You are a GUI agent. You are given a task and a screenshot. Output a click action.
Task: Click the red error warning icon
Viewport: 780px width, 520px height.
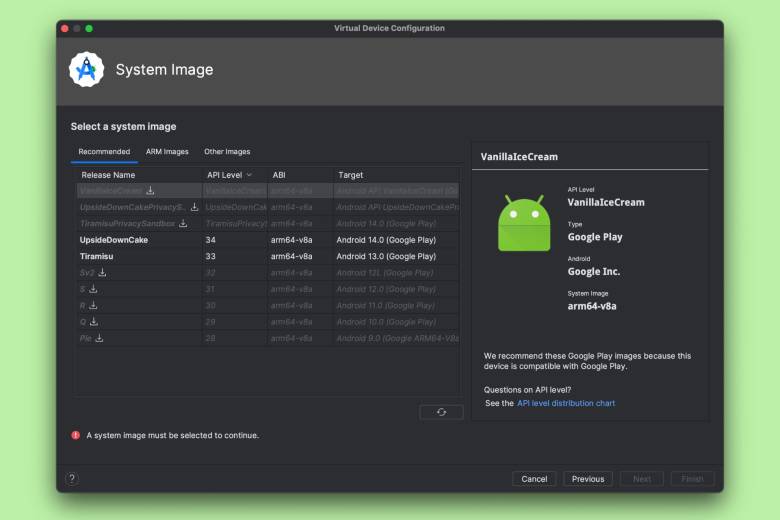(76, 435)
